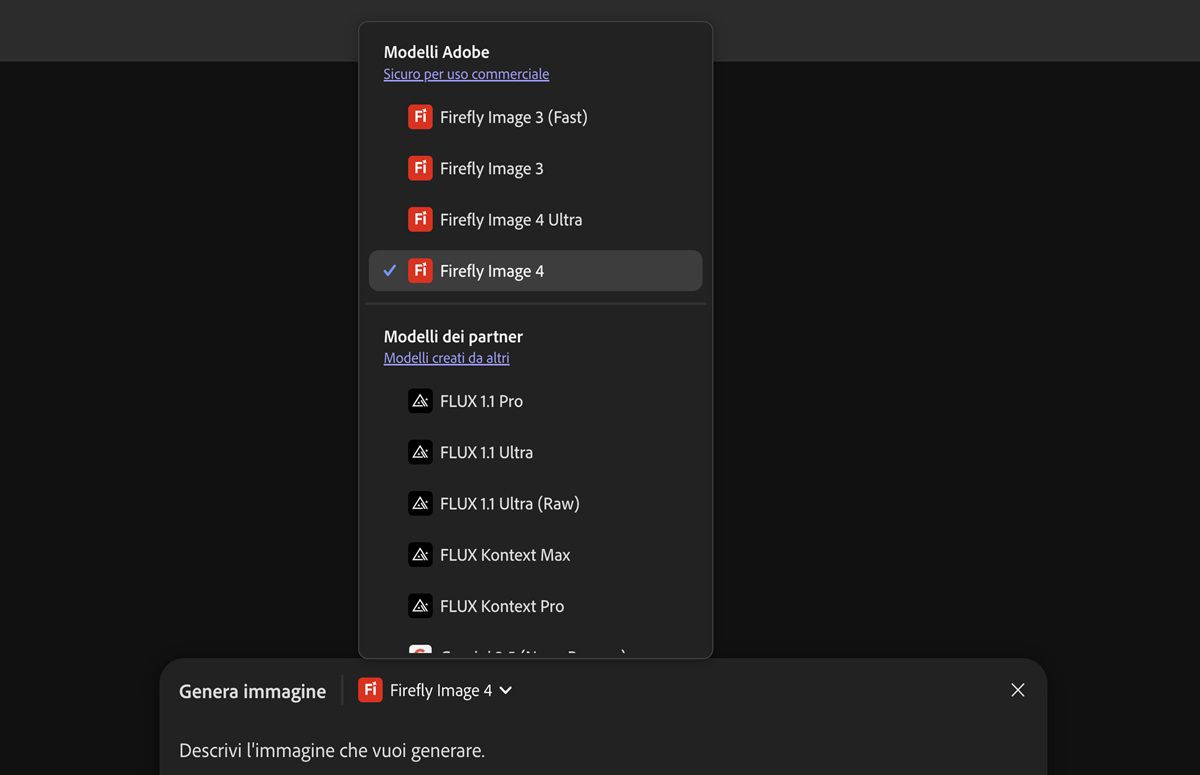The image size is (1200, 775).
Task: Open the "Sicuro per uso commerciale" link
Action: point(466,74)
